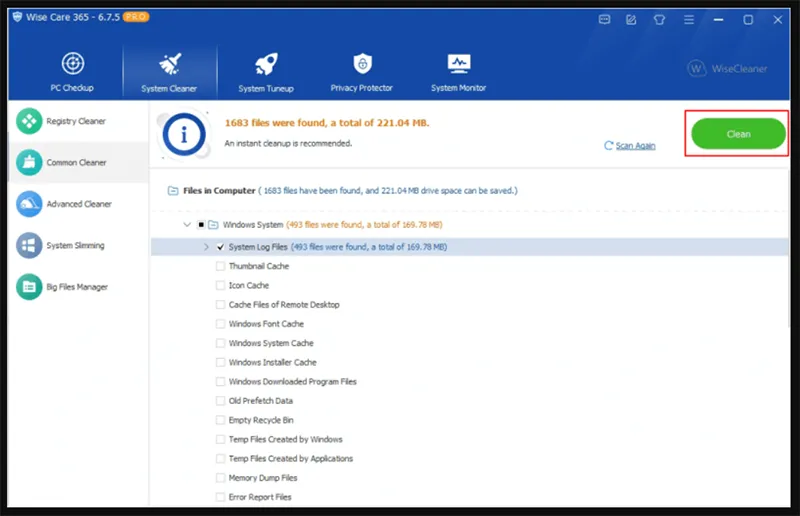
Task: Click the PRO badge
Action: click(x=136, y=17)
